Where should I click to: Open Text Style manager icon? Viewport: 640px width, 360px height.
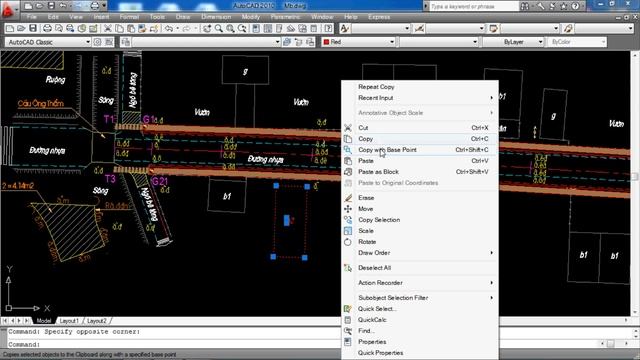[344, 28]
